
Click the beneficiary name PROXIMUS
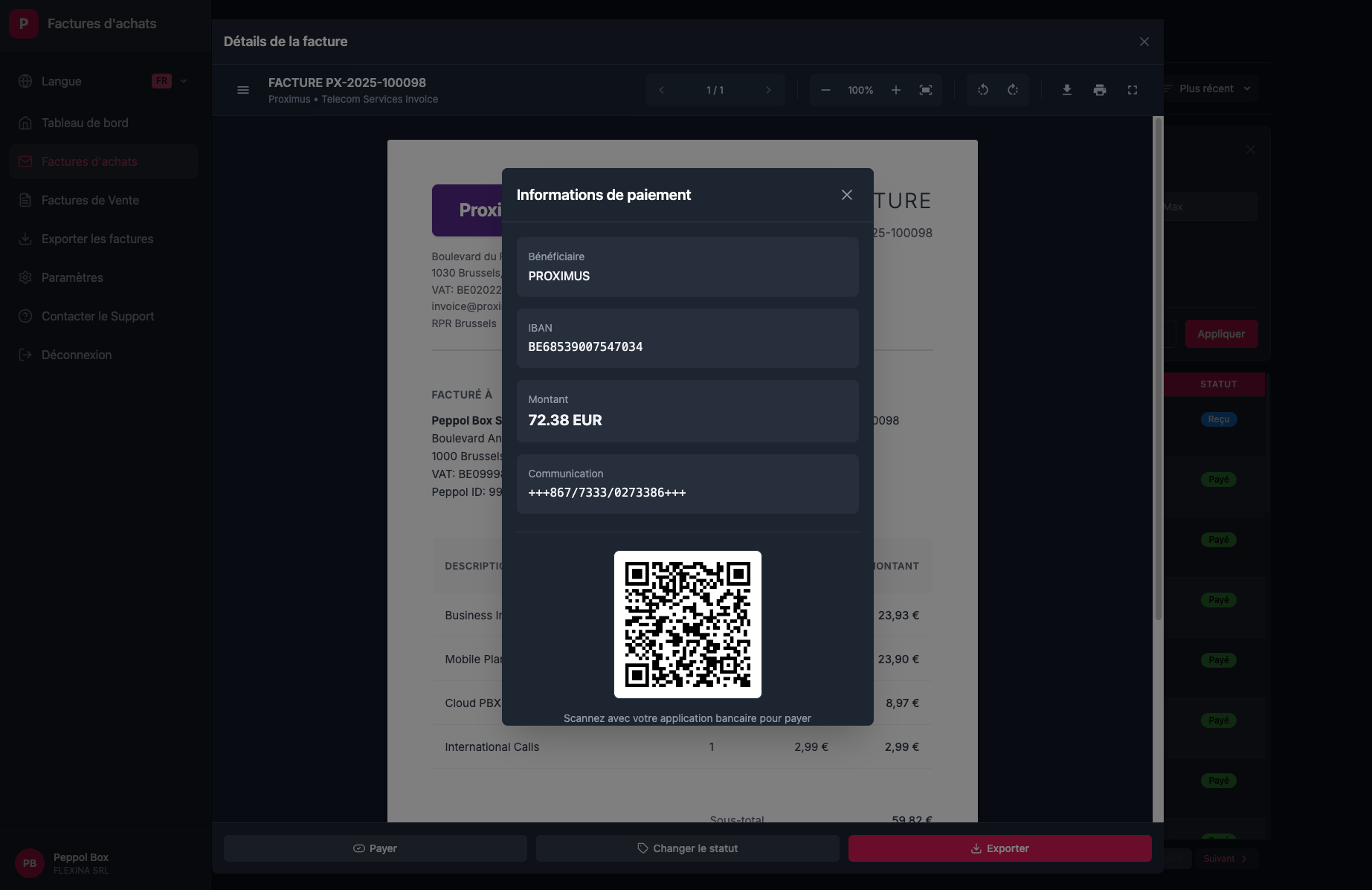(x=559, y=276)
